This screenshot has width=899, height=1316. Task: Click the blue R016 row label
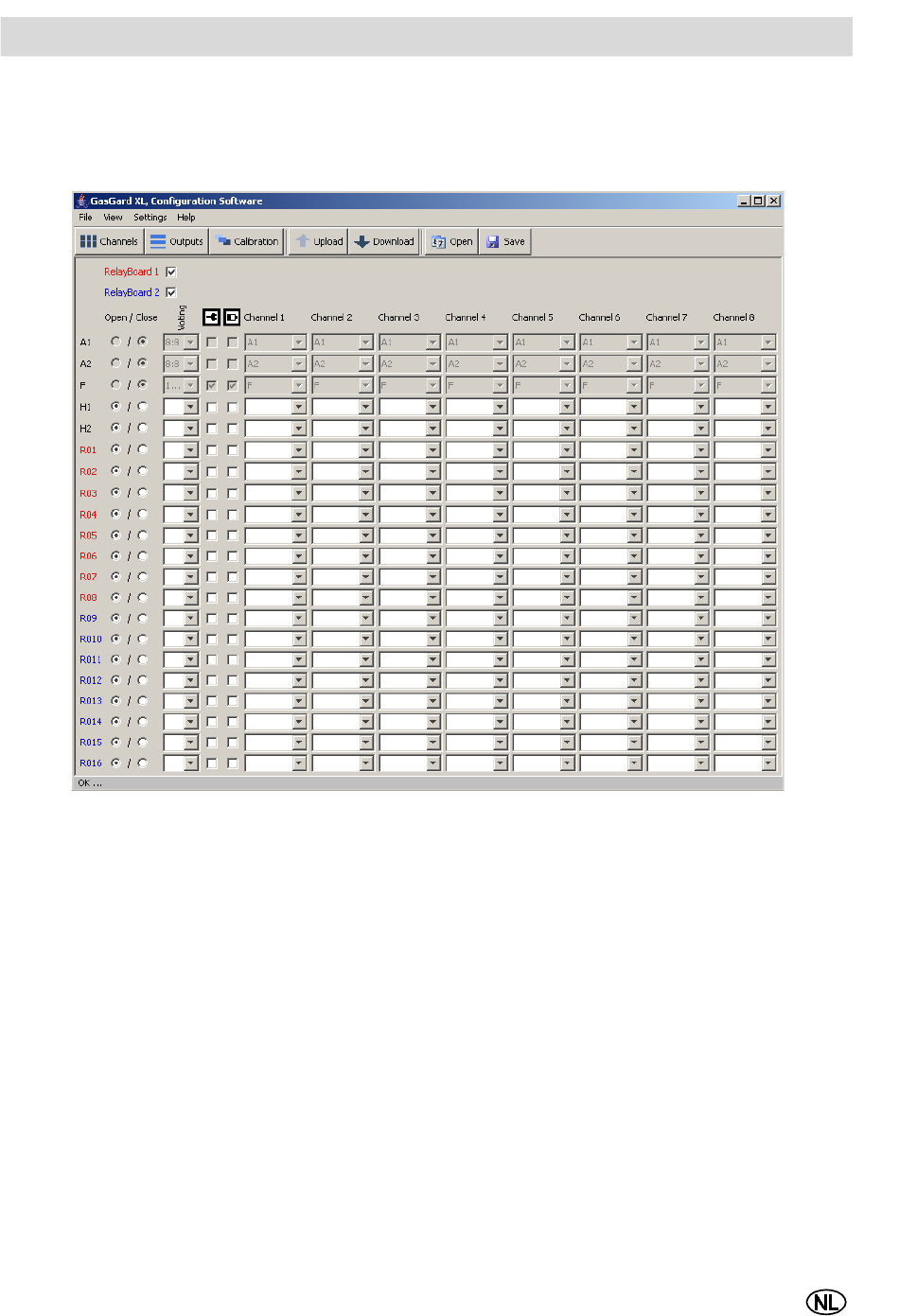91,763
